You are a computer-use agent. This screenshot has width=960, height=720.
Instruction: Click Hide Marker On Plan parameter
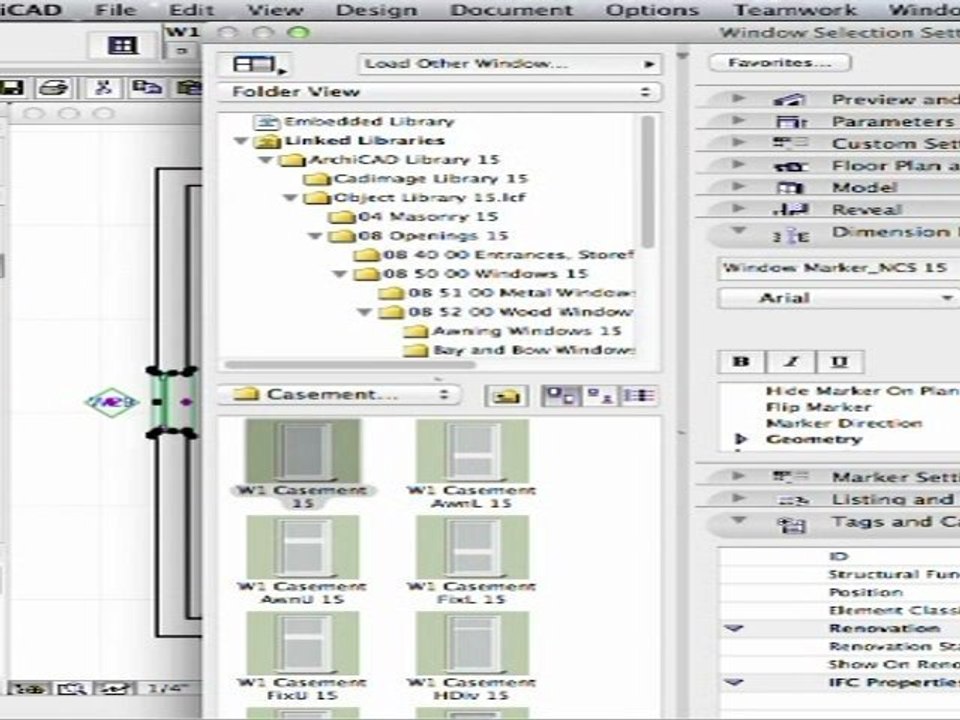[863, 391]
